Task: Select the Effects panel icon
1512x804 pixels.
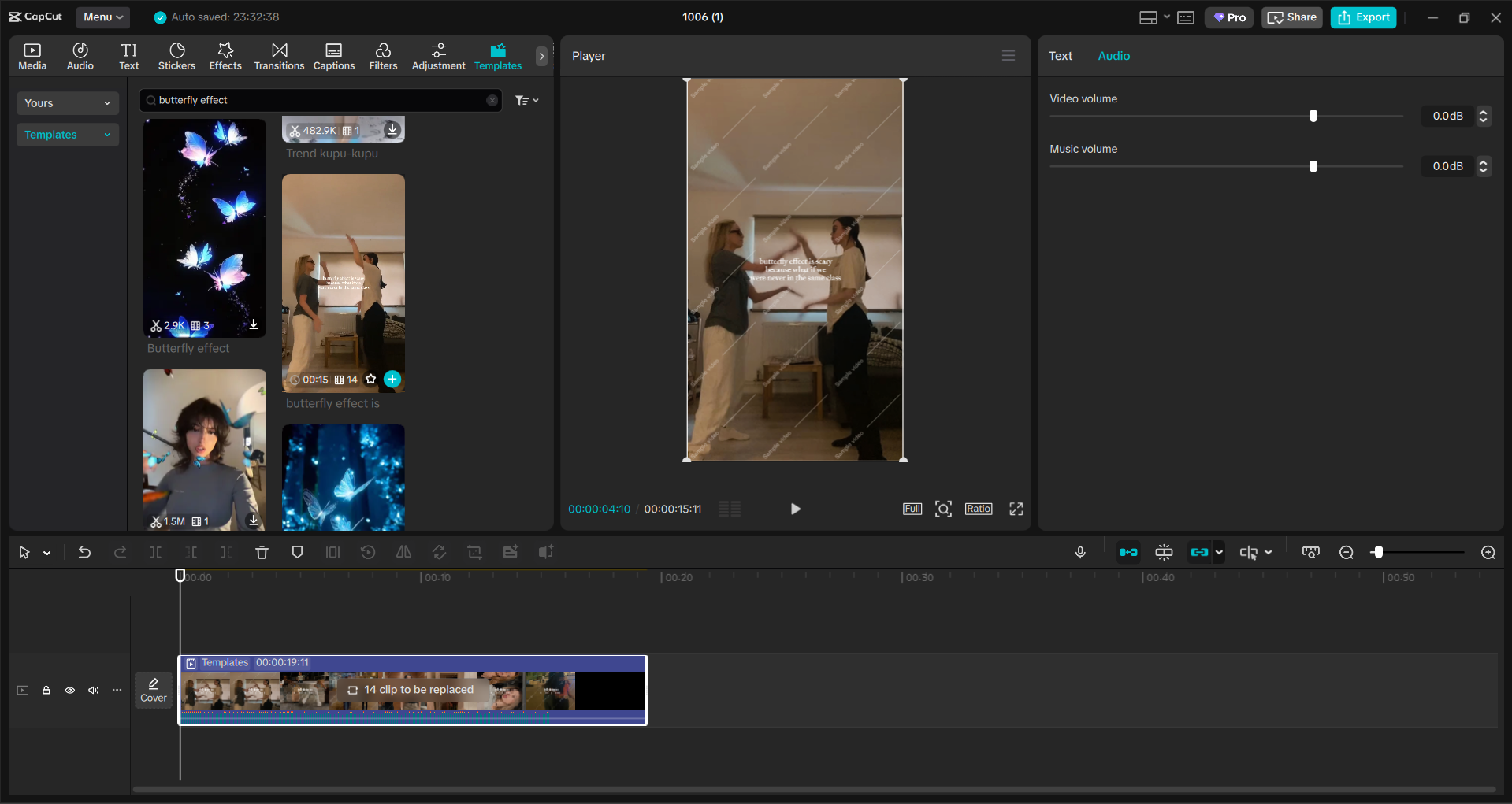Action: click(225, 55)
